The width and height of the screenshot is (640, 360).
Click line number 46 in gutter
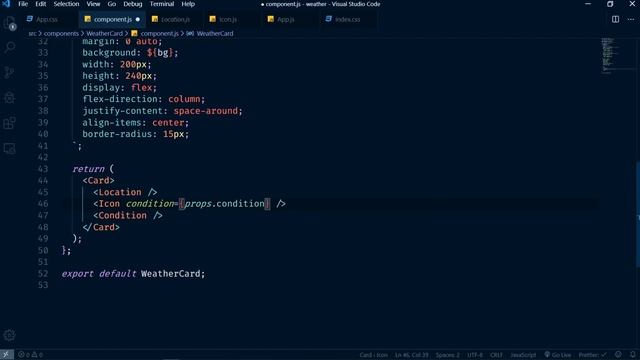[43, 204]
